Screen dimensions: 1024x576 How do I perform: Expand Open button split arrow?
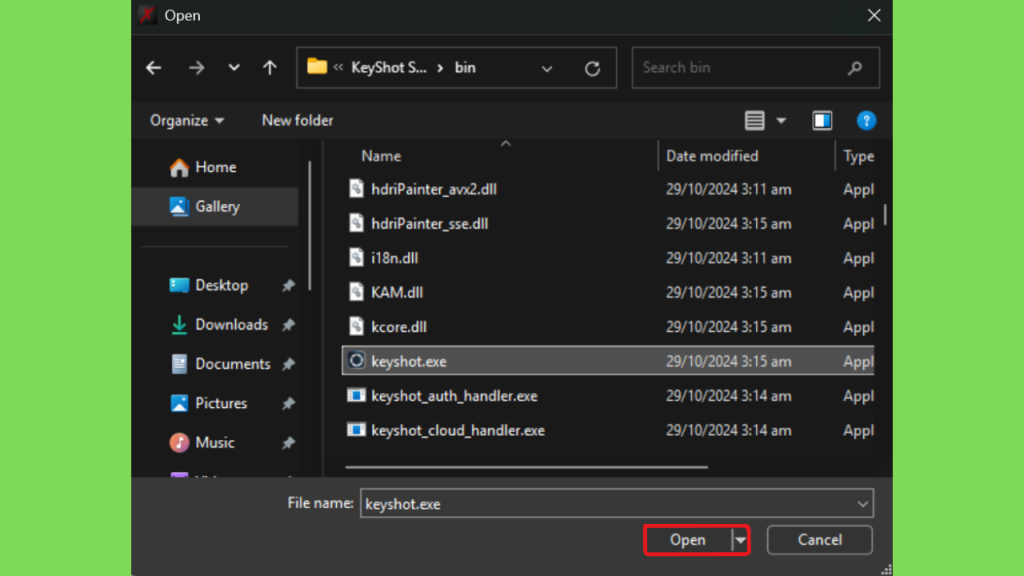(x=740, y=540)
